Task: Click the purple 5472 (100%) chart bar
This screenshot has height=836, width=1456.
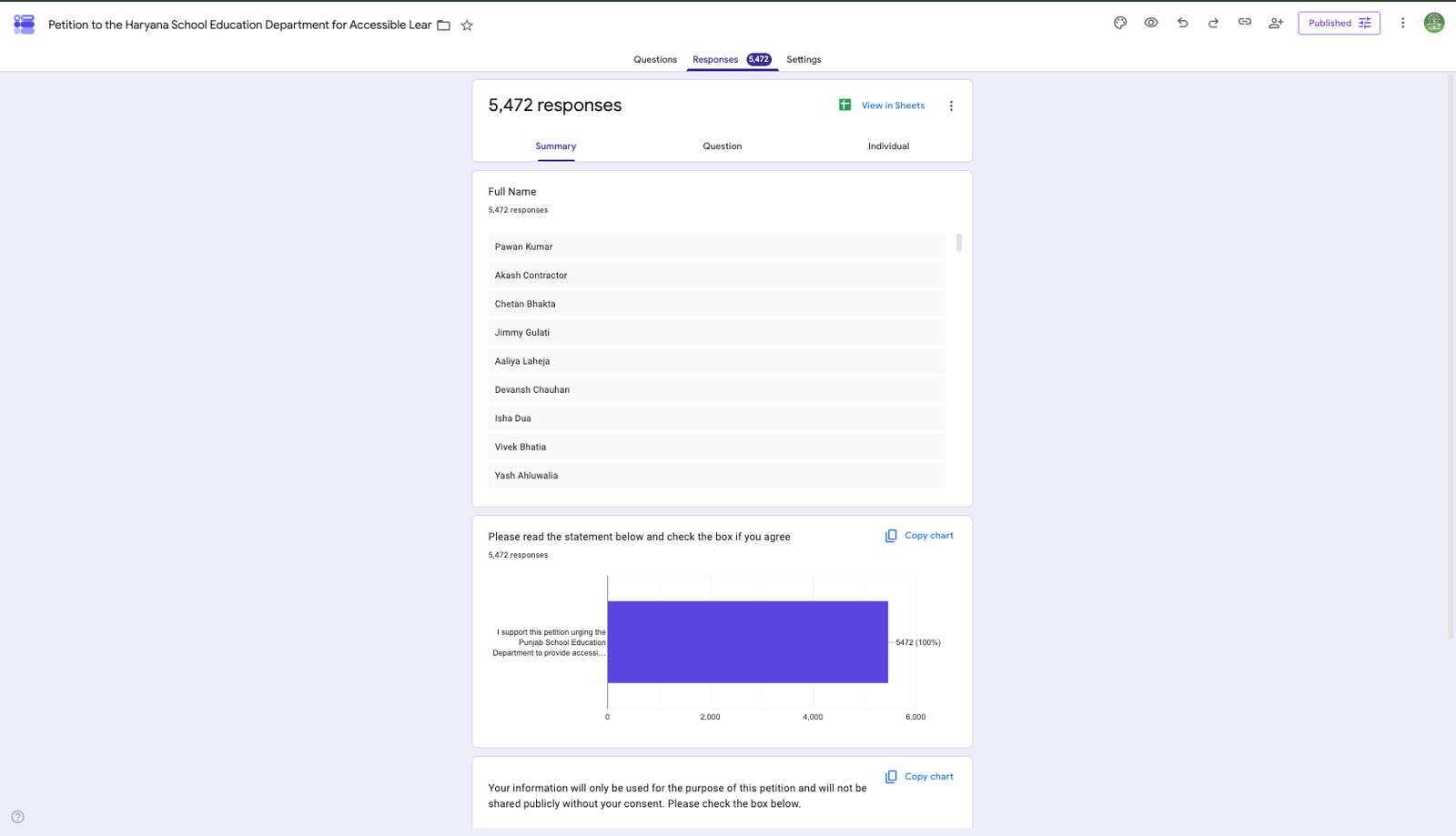Action: pyautogui.click(x=747, y=642)
